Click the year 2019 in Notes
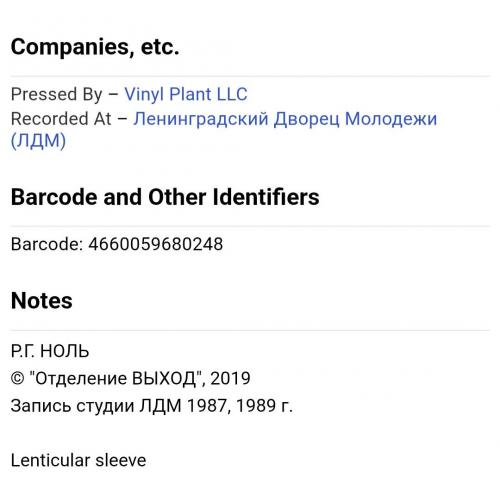500x500 pixels. click(x=230, y=378)
